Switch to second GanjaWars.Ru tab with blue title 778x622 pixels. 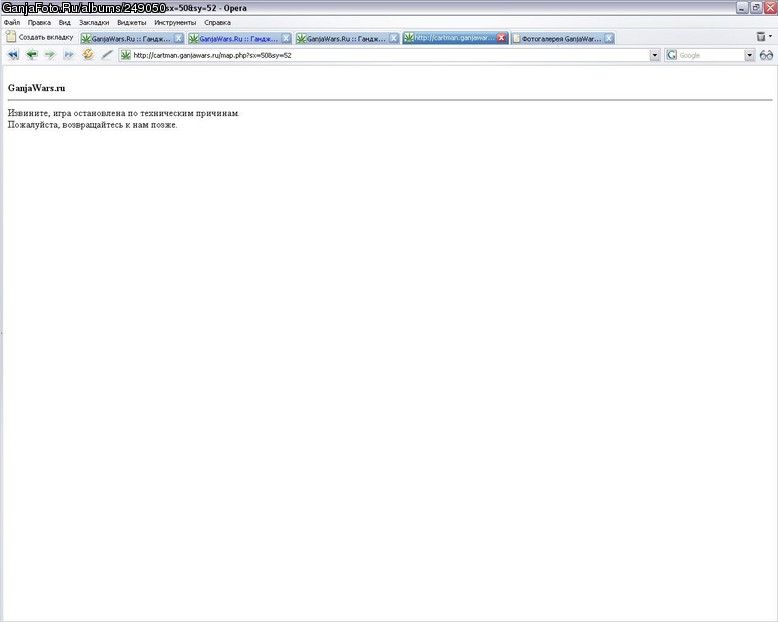click(x=240, y=38)
